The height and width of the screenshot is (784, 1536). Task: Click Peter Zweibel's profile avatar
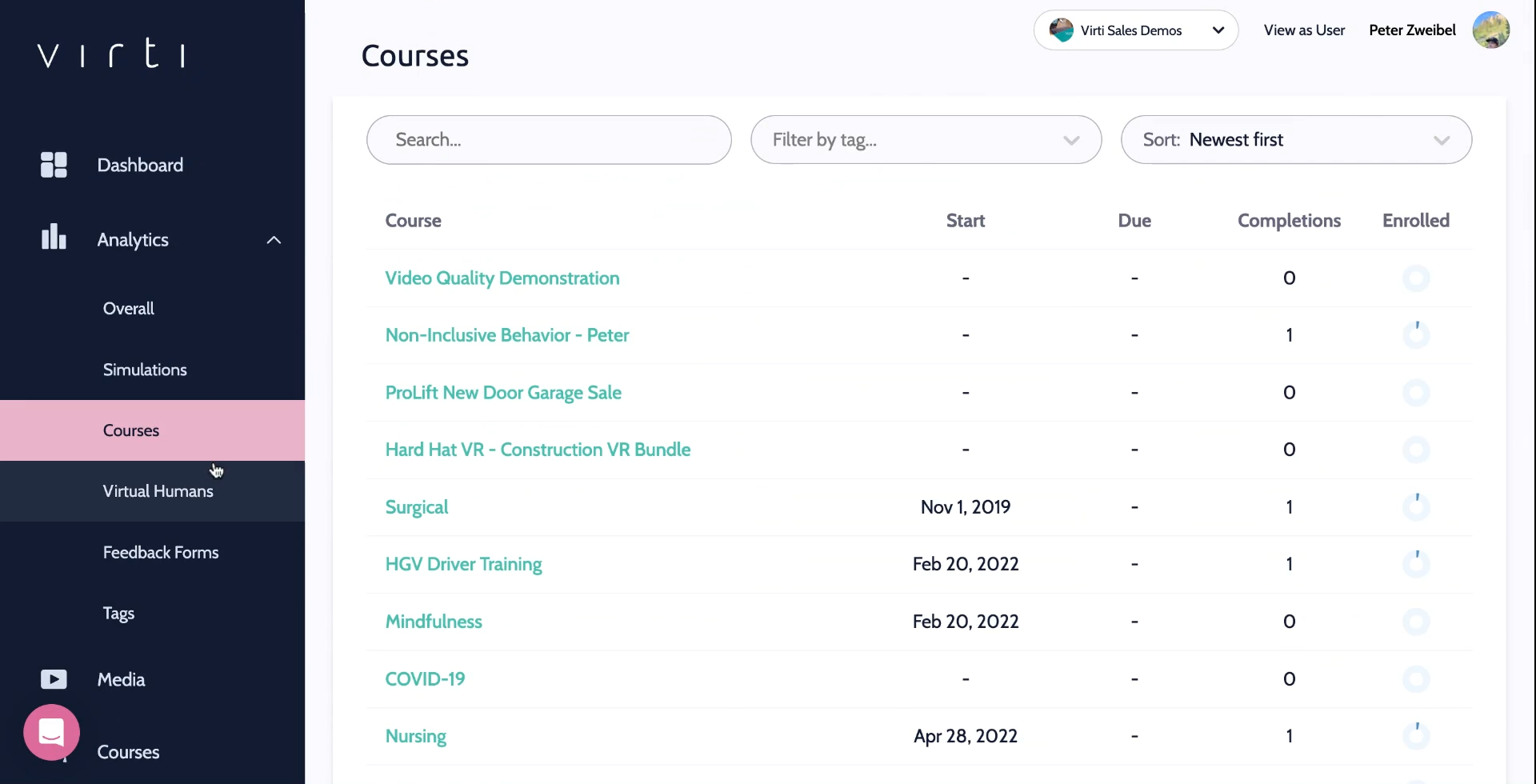(x=1490, y=30)
